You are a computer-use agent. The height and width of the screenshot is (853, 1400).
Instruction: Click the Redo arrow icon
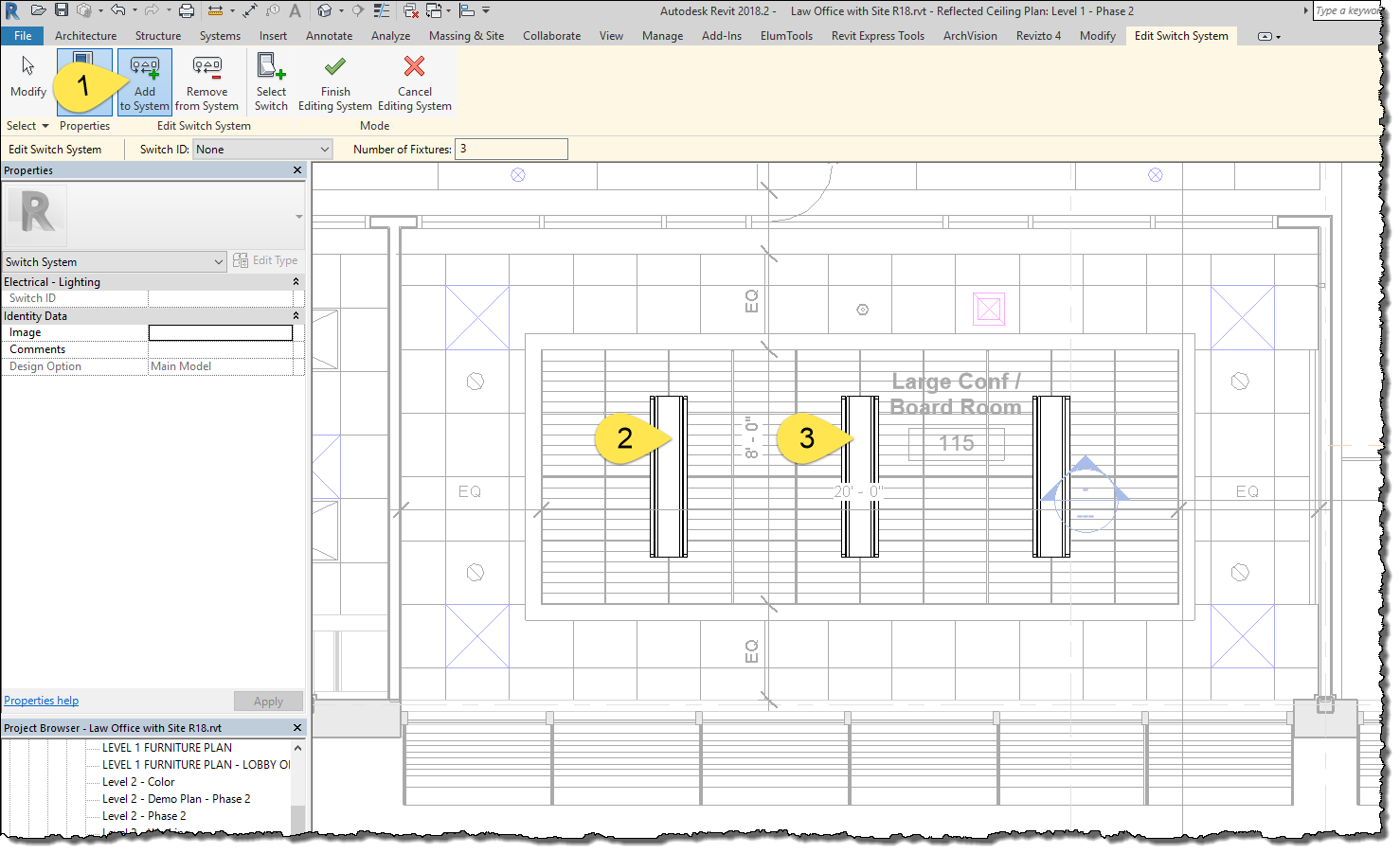pos(152,10)
